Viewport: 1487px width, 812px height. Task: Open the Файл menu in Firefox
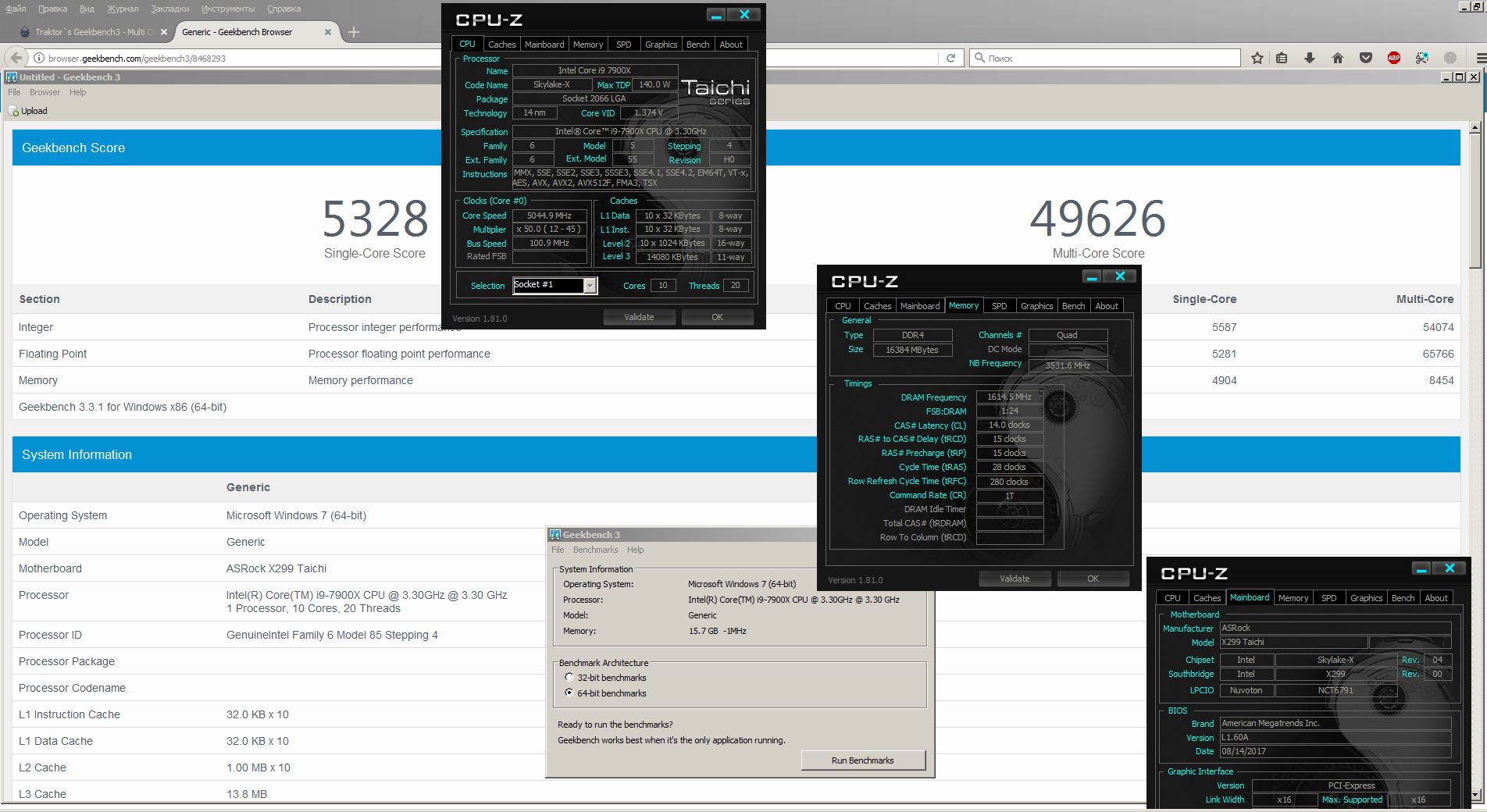(16, 9)
